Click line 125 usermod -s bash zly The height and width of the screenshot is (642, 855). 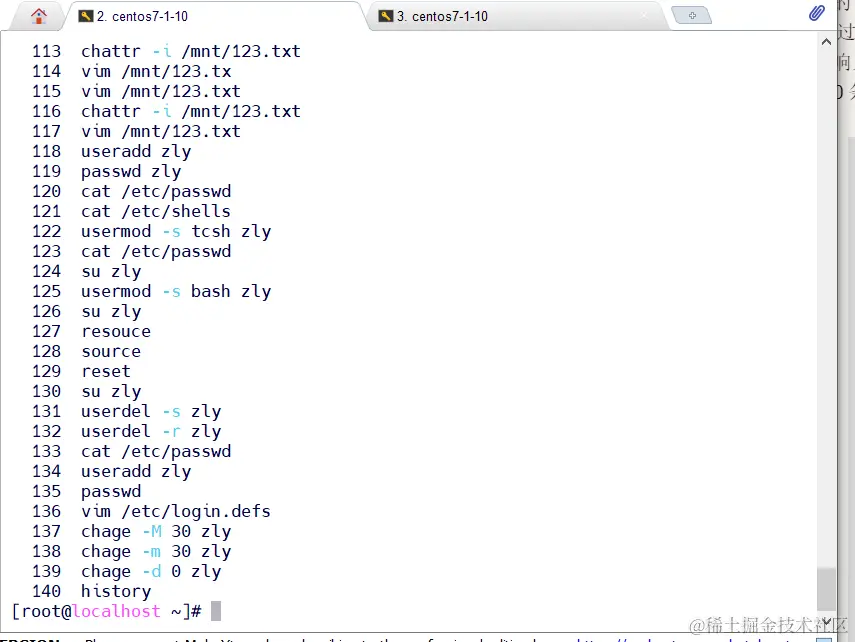152,291
